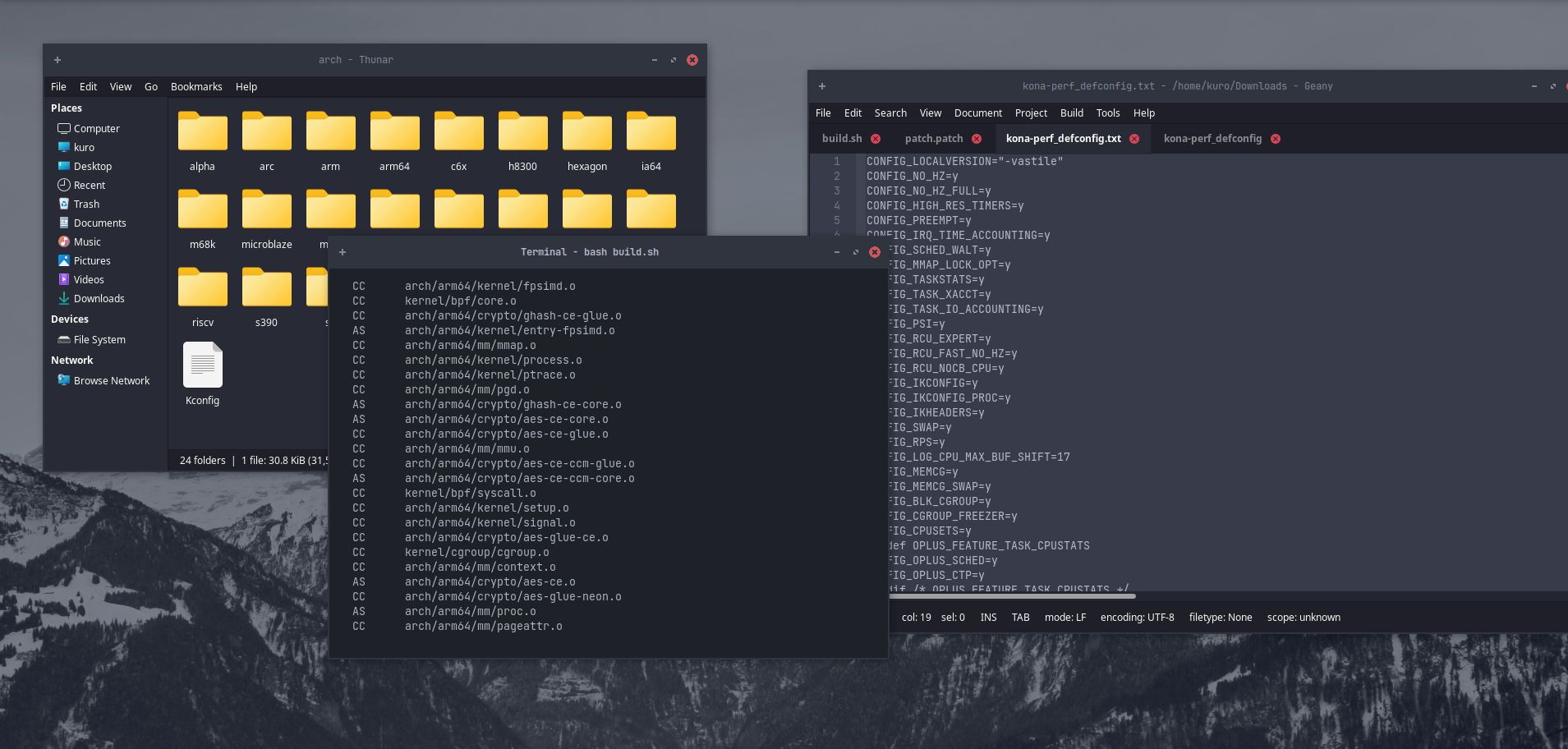Close the kona-perf_defconfig.txt tab
Screen dimensions: 1568x749
click(x=1134, y=139)
